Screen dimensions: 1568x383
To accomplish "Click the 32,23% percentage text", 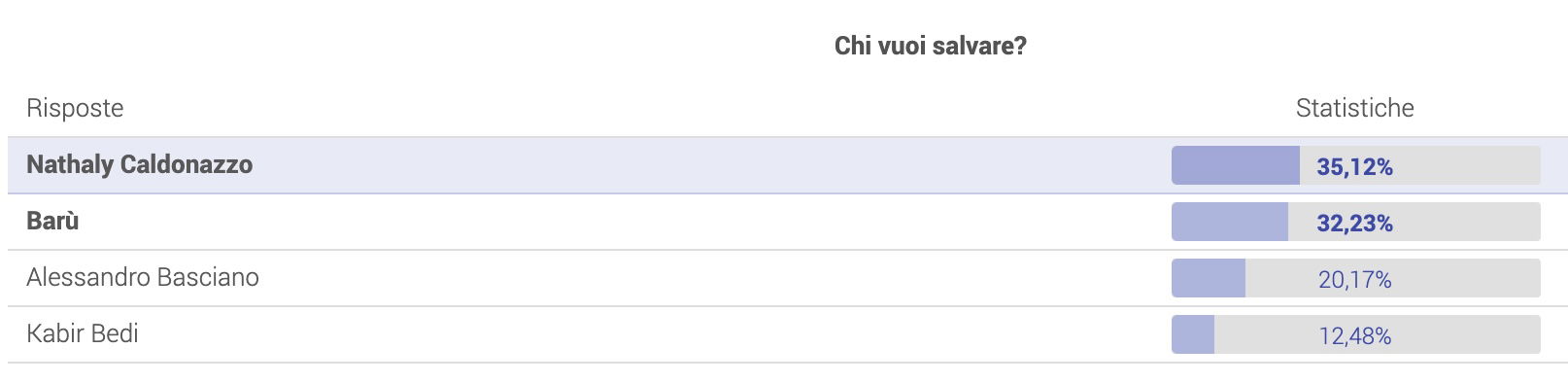I will coord(1354,224).
